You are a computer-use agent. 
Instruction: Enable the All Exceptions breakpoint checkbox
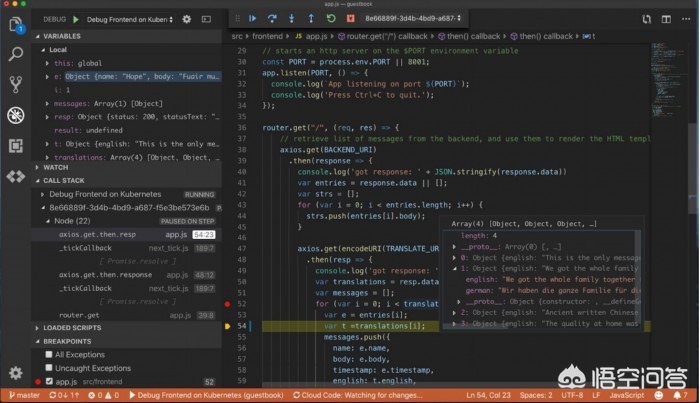pyautogui.click(x=51, y=354)
